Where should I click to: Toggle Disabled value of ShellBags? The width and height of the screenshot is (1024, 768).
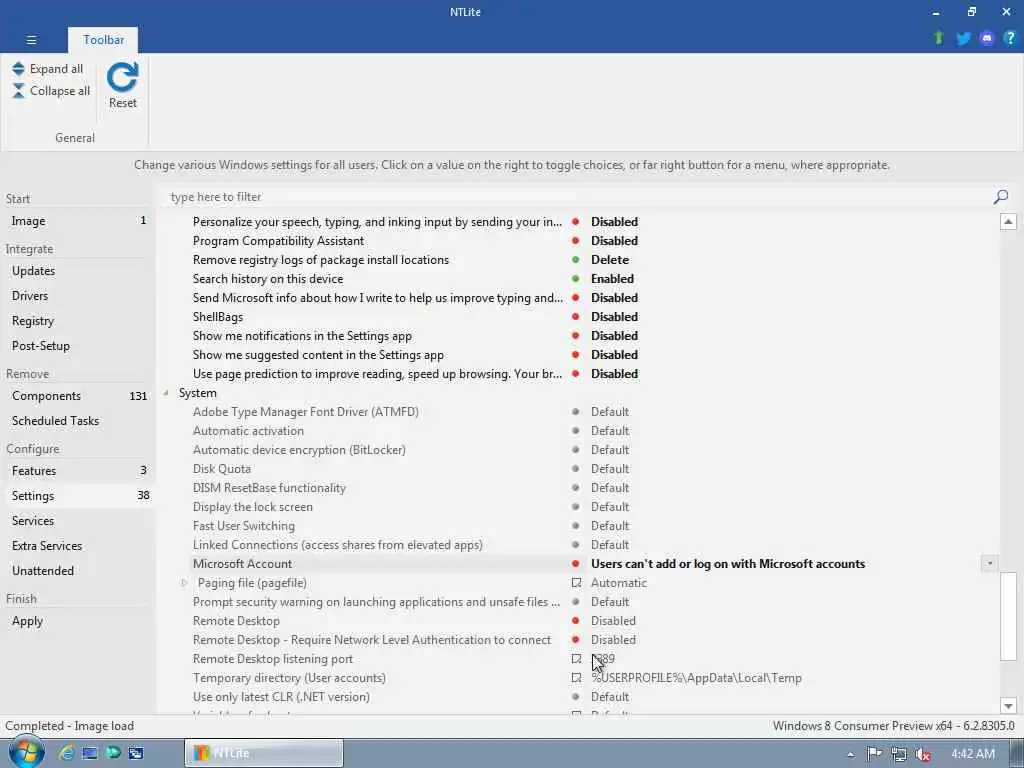click(614, 317)
